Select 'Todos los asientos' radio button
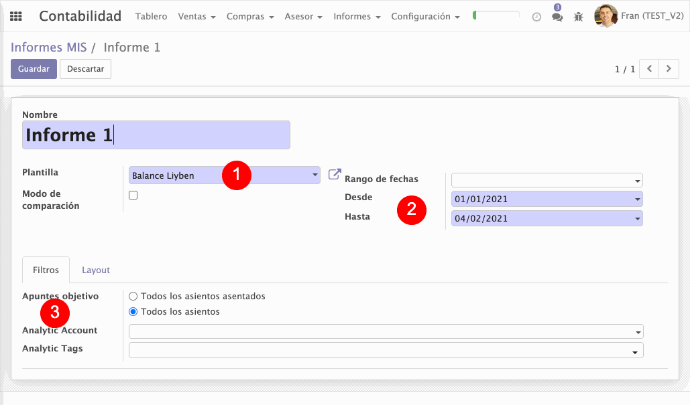The height and width of the screenshot is (405, 690). click(x=134, y=312)
